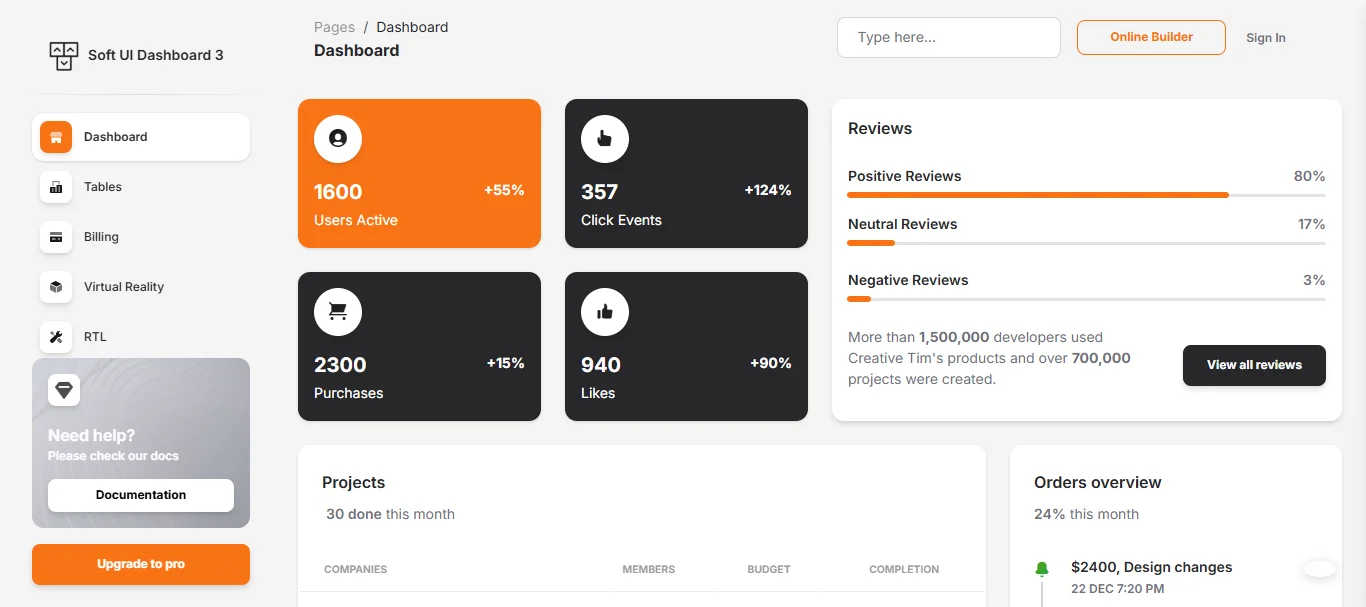1366x607 pixels.
Task: Click the Tables wallet icon in sidebar
Action: click(x=55, y=187)
